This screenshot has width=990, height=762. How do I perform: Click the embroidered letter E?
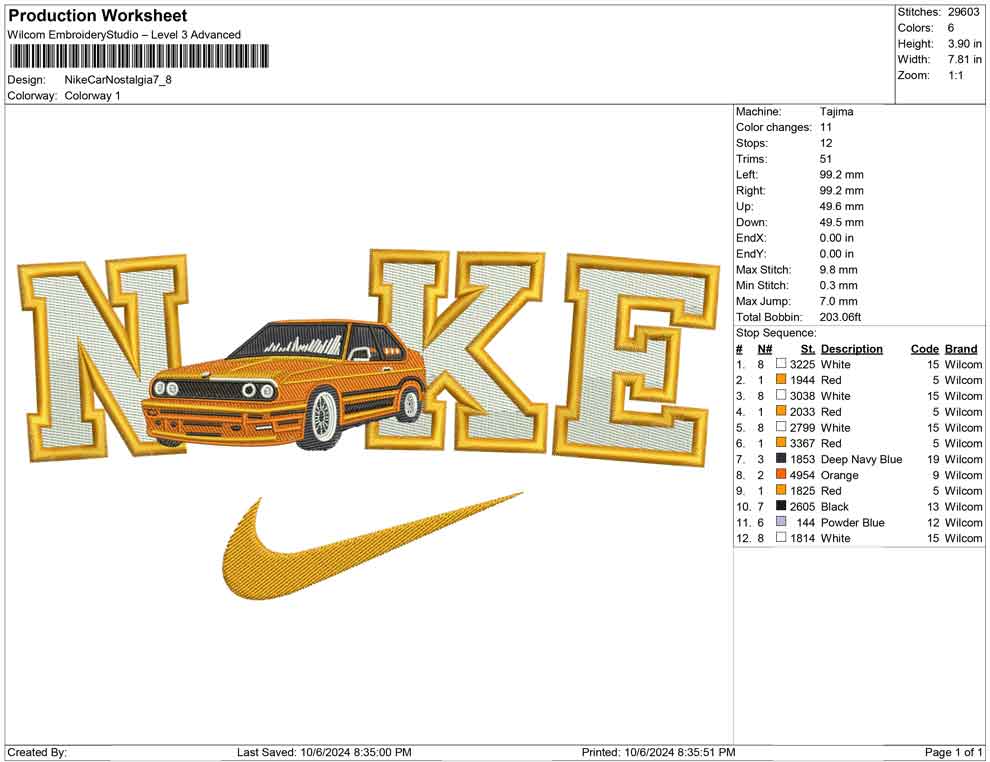click(x=636, y=360)
